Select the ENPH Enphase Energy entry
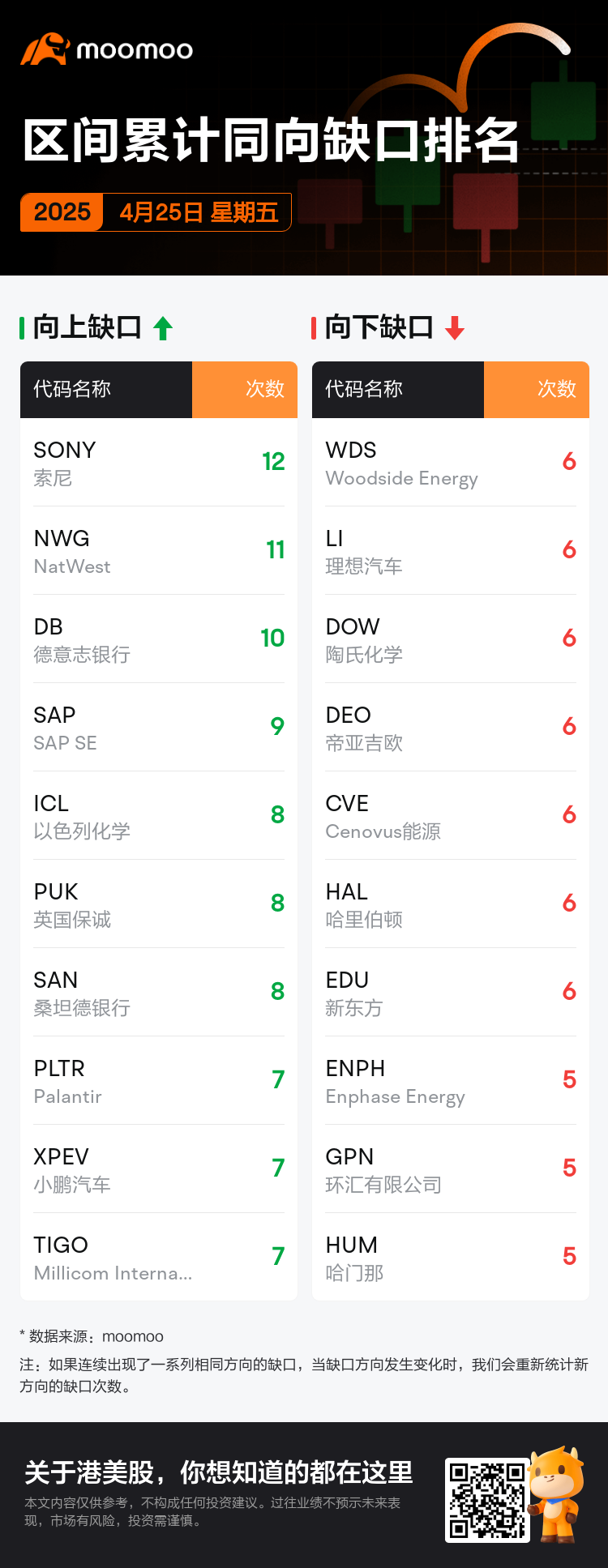This screenshot has height=1568, width=608. (x=451, y=1081)
